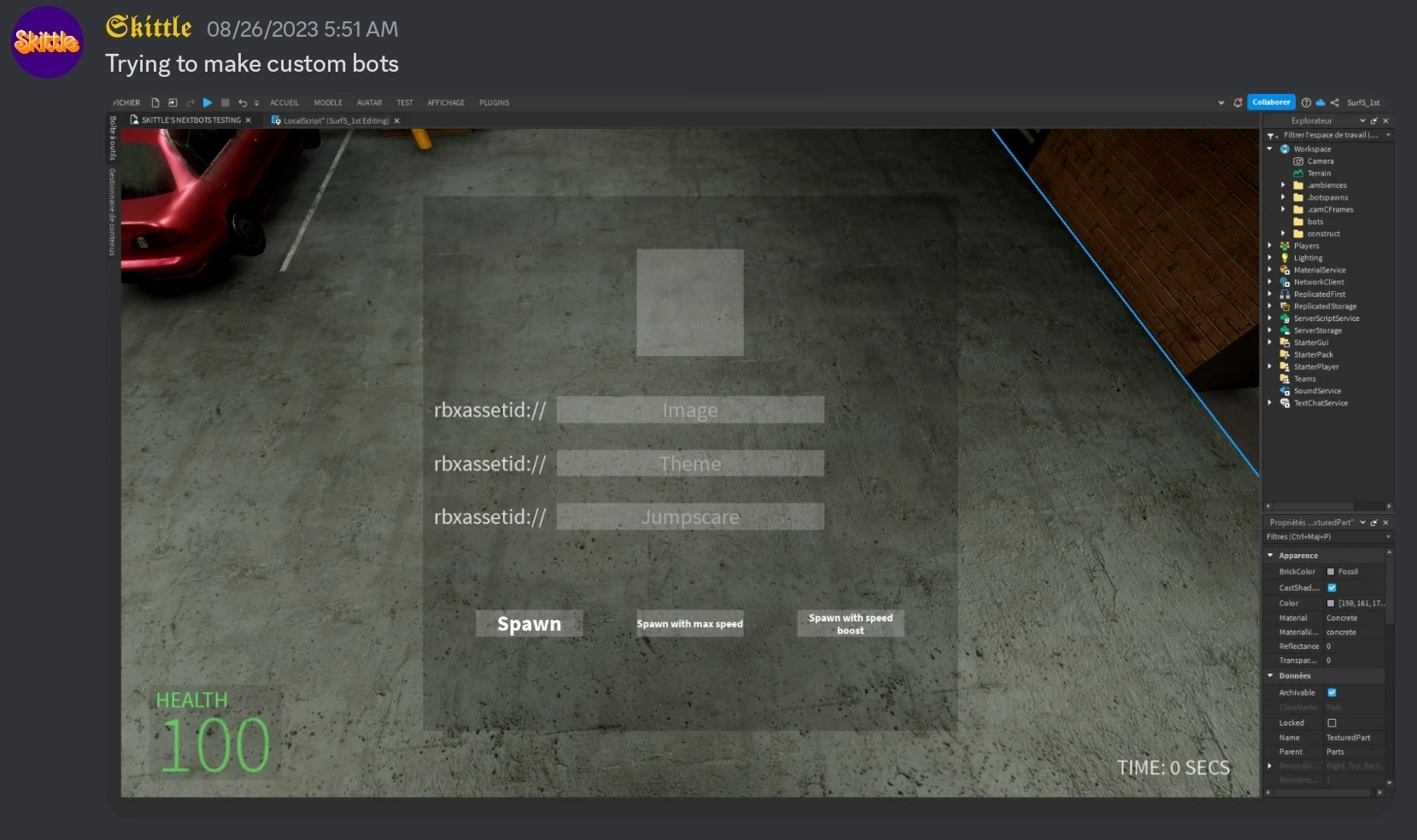This screenshot has width=1417, height=840.
Task: Click the new file icon
Action: (x=155, y=102)
